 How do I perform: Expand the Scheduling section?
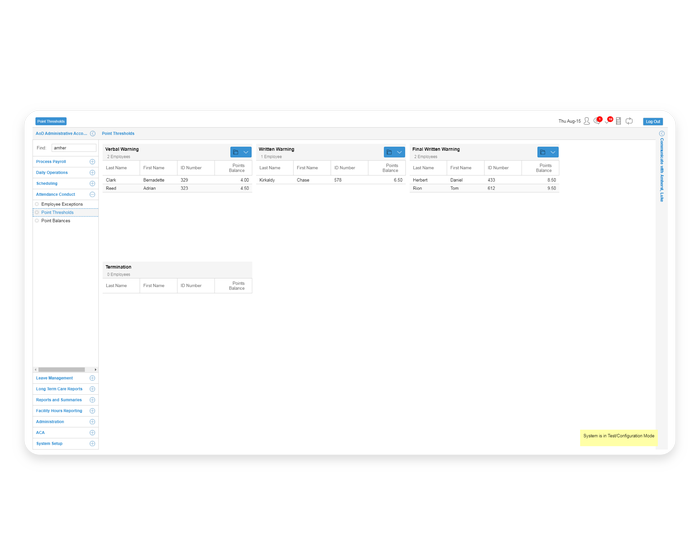[92, 184]
